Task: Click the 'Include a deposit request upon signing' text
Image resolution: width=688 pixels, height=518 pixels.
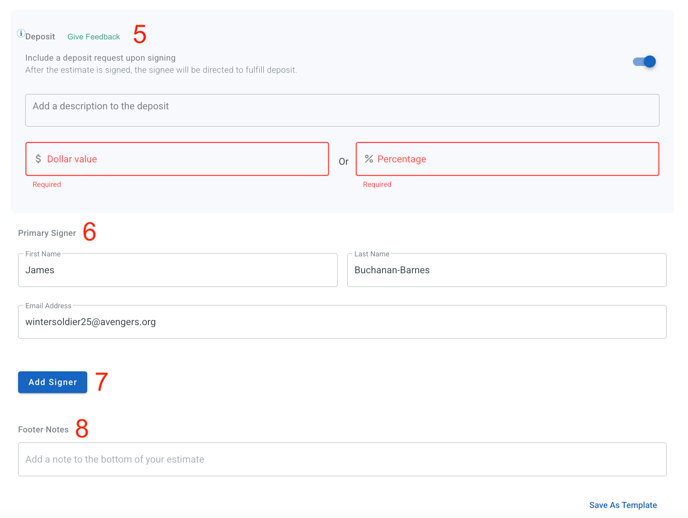Action: pyautogui.click(x=100, y=58)
